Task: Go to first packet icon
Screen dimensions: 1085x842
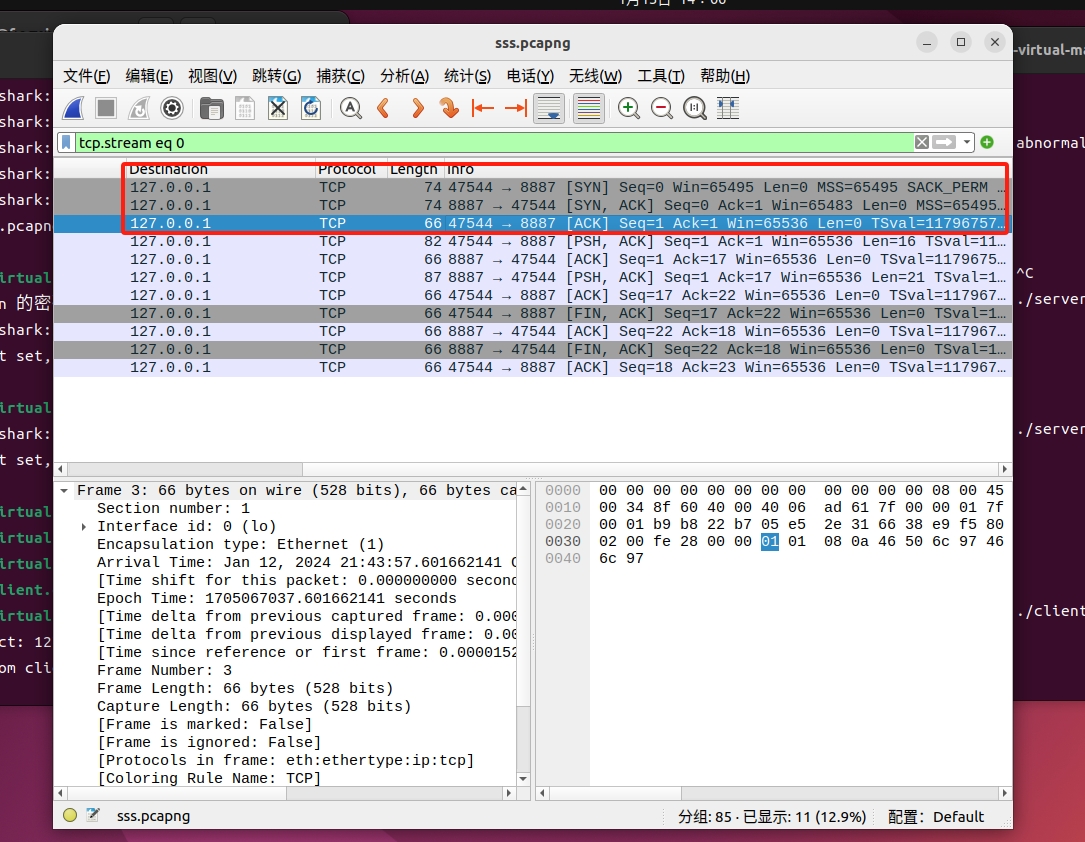Action: pyautogui.click(x=483, y=108)
